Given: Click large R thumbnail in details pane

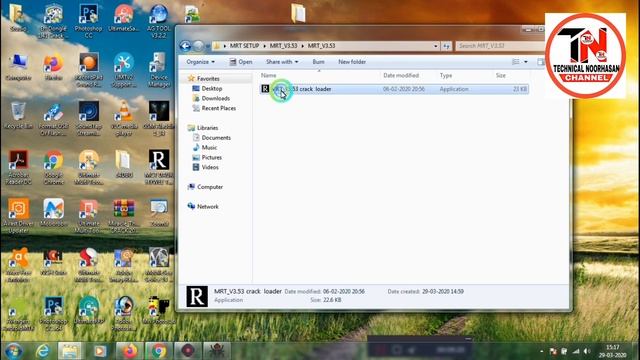Looking at the screenshot, I should (x=197, y=296).
